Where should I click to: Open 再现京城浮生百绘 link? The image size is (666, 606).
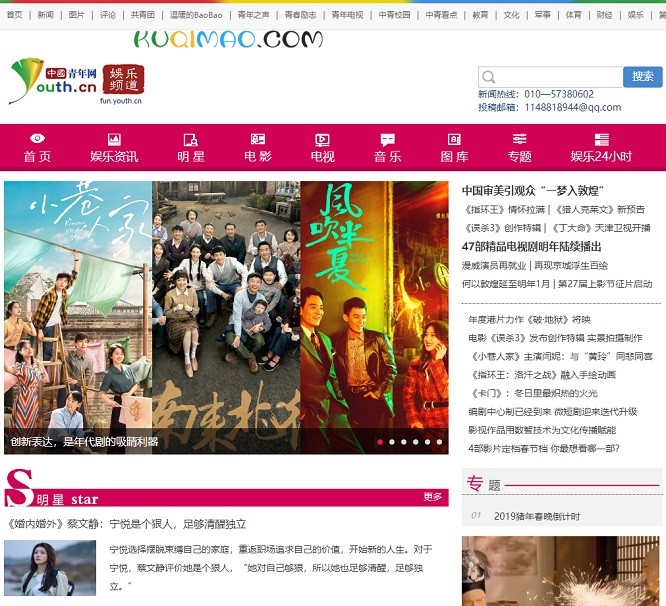click(571, 265)
